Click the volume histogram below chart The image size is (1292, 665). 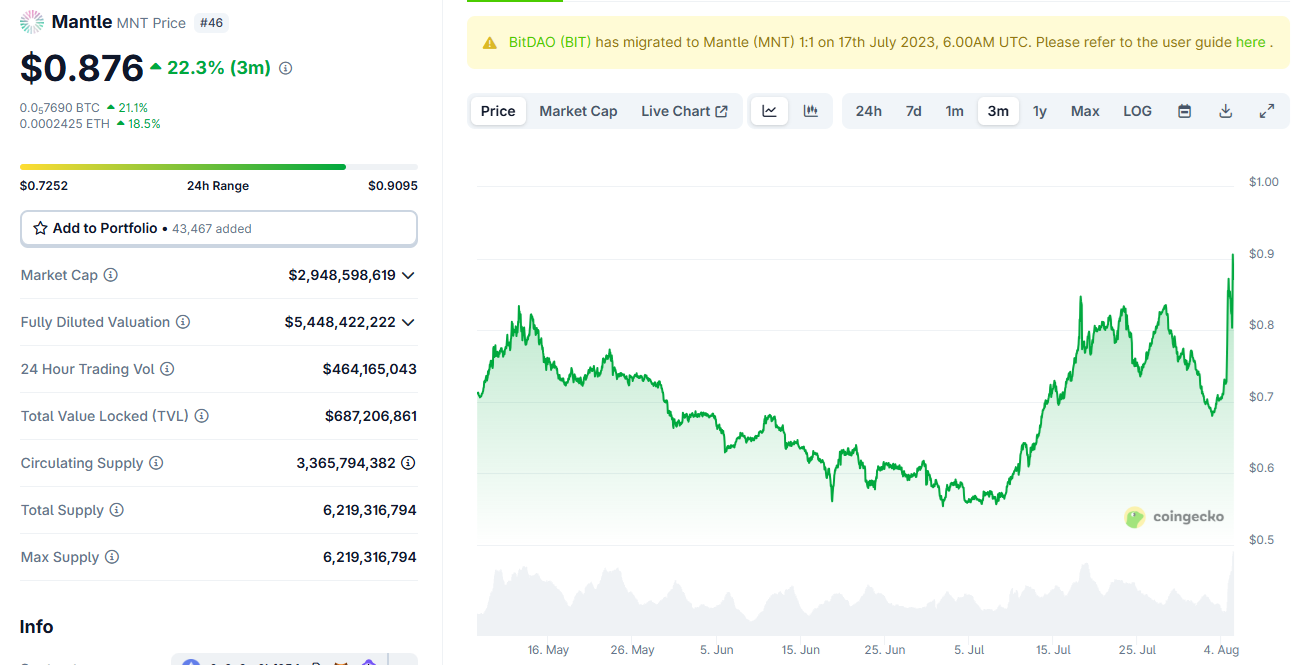pyautogui.click(x=855, y=595)
